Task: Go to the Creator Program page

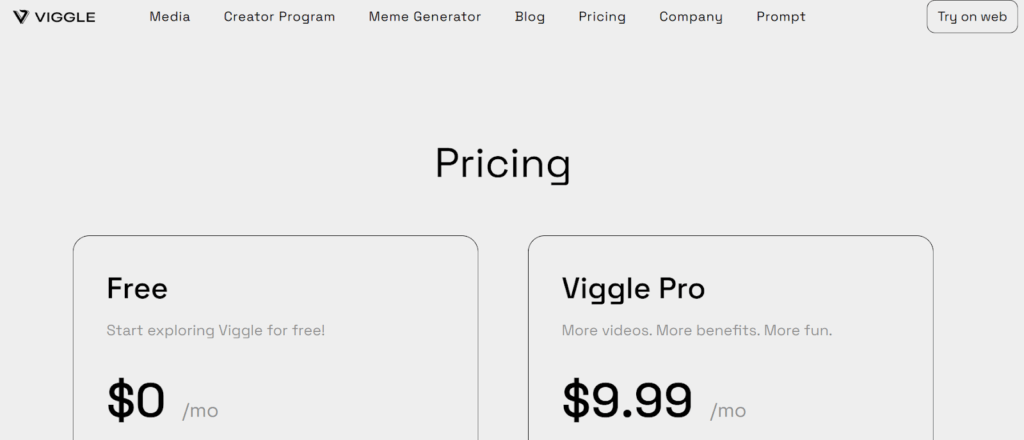Action: [279, 17]
